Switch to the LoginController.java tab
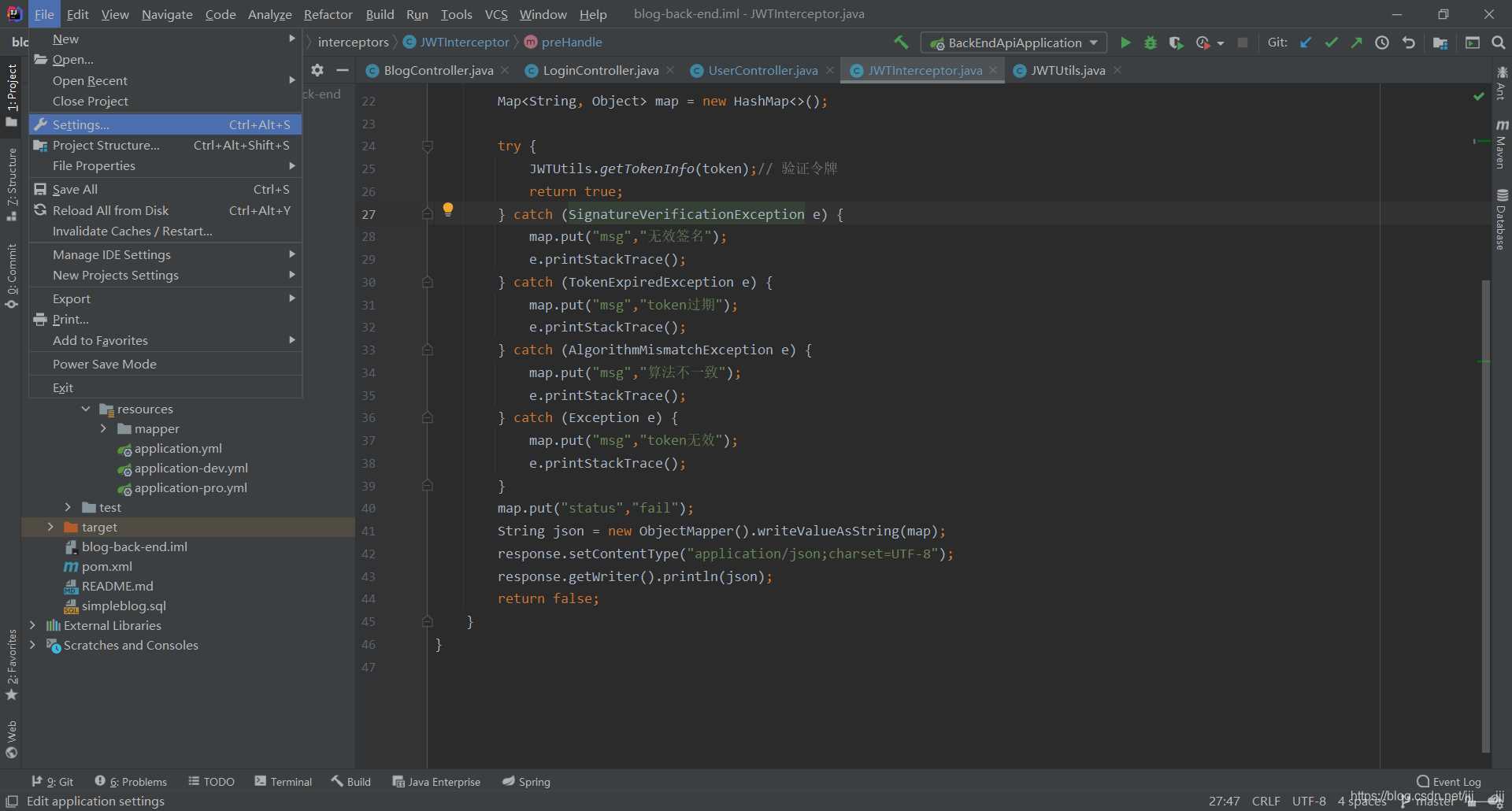Viewport: 1512px width, 811px height. [600, 71]
